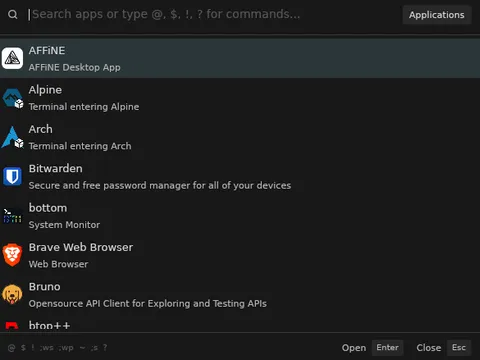Click the ;ws prefix hint
Viewport: 480px width, 360px height.
coord(47,348)
